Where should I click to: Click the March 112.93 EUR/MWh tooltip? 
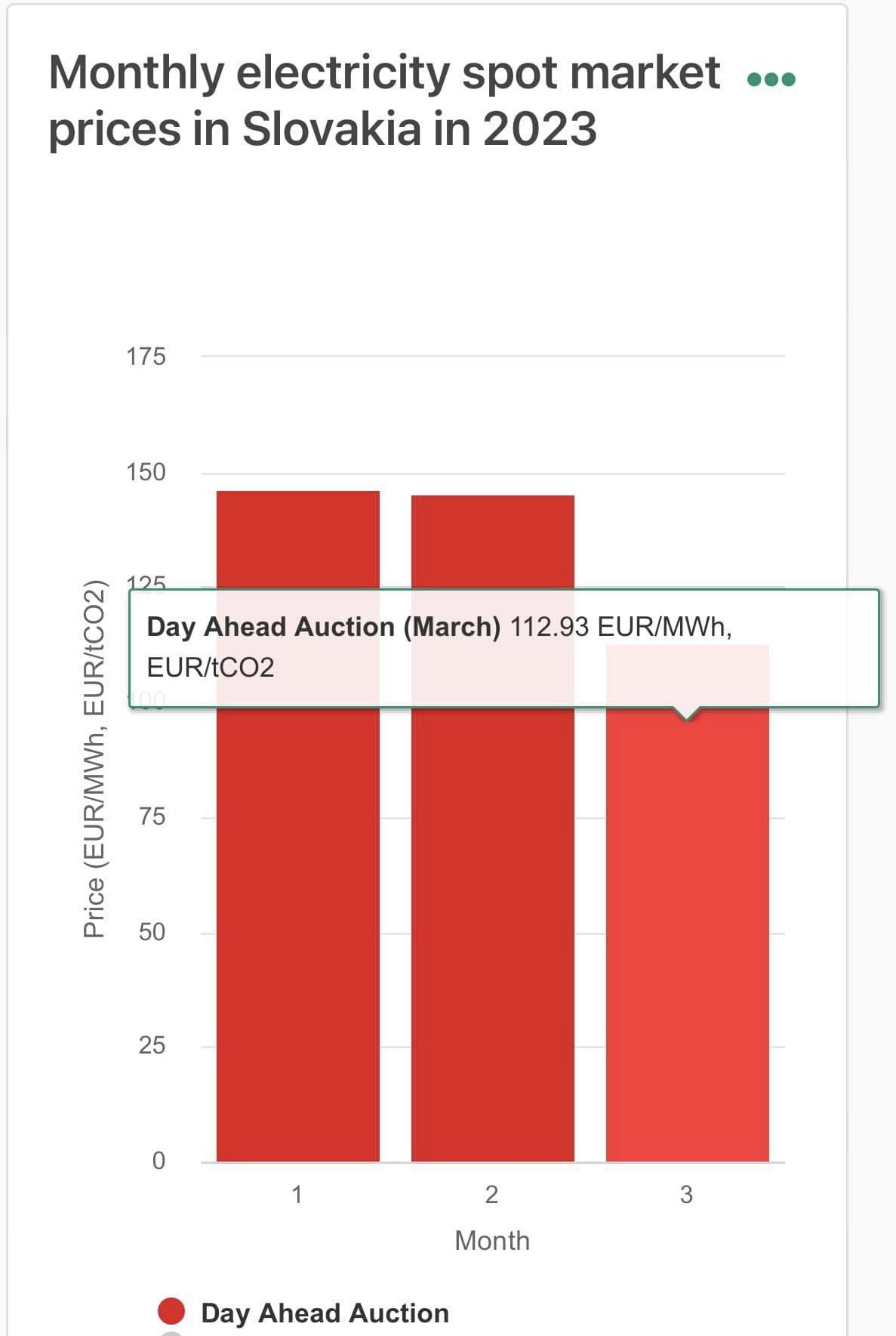[x=503, y=647]
